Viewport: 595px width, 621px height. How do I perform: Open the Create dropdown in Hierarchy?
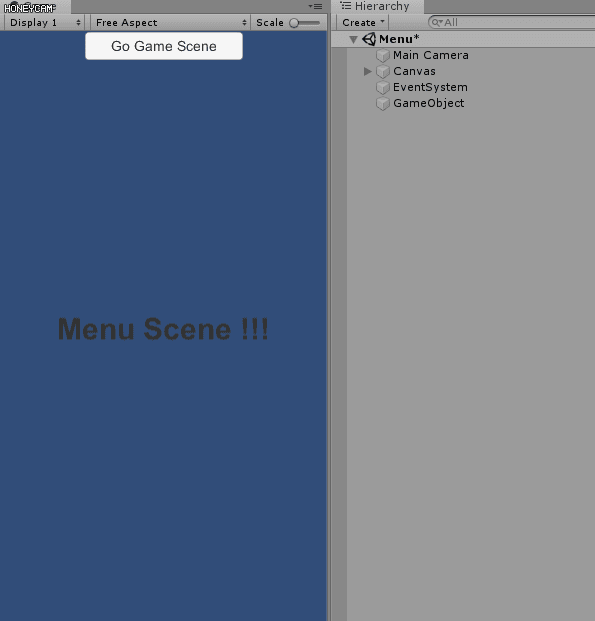coord(363,23)
